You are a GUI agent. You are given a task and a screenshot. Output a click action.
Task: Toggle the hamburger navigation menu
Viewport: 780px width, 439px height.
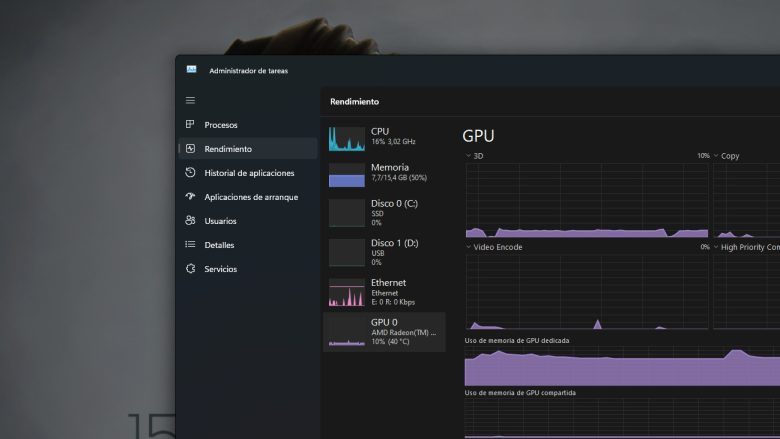pyautogui.click(x=190, y=101)
